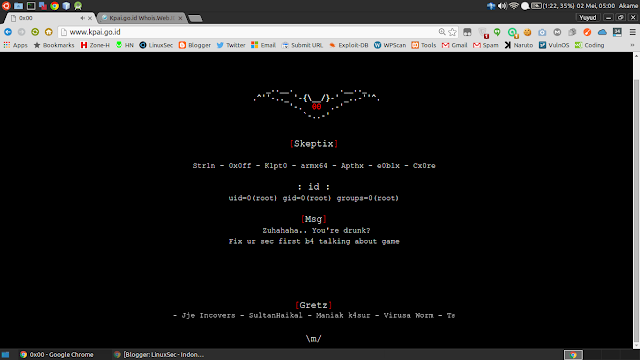Close the Kpai.go.id Whois tab
This screenshot has height=360, width=640.
point(180,18)
